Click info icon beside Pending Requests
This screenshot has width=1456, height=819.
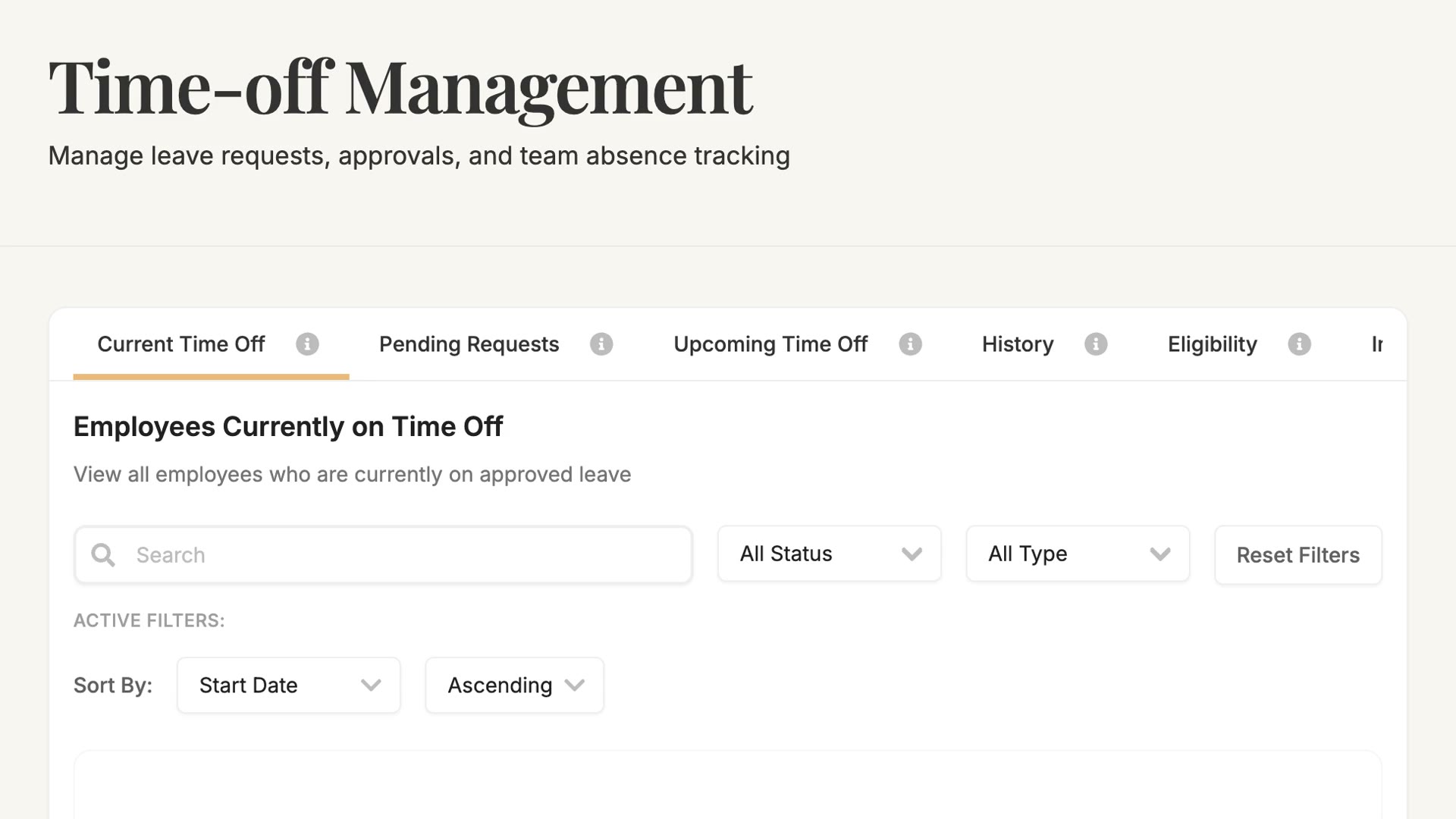tap(601, 344)
